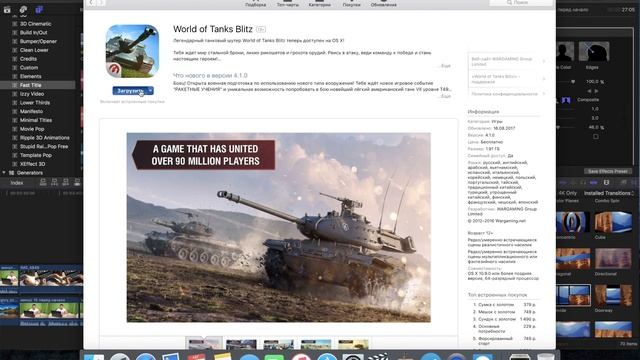Open the WARGAMING Group developer website link
This screenshot has height=360, width=640.
pos(507,61)
